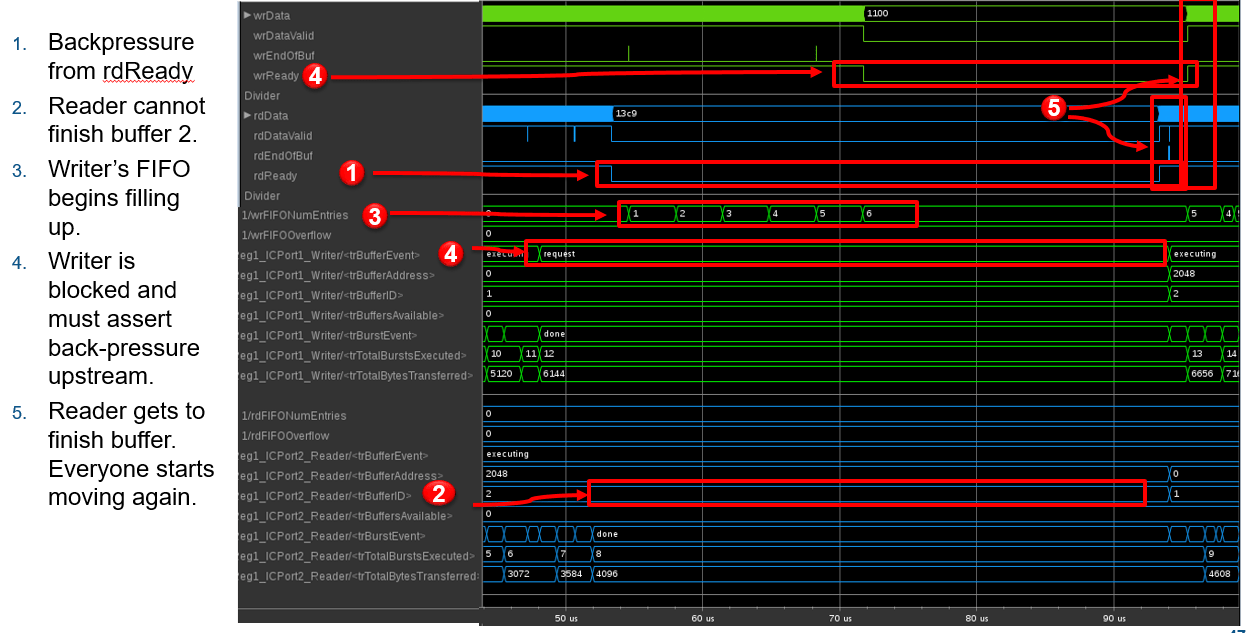
Task: Expand the rdData signal group
Action: (248, 116)
